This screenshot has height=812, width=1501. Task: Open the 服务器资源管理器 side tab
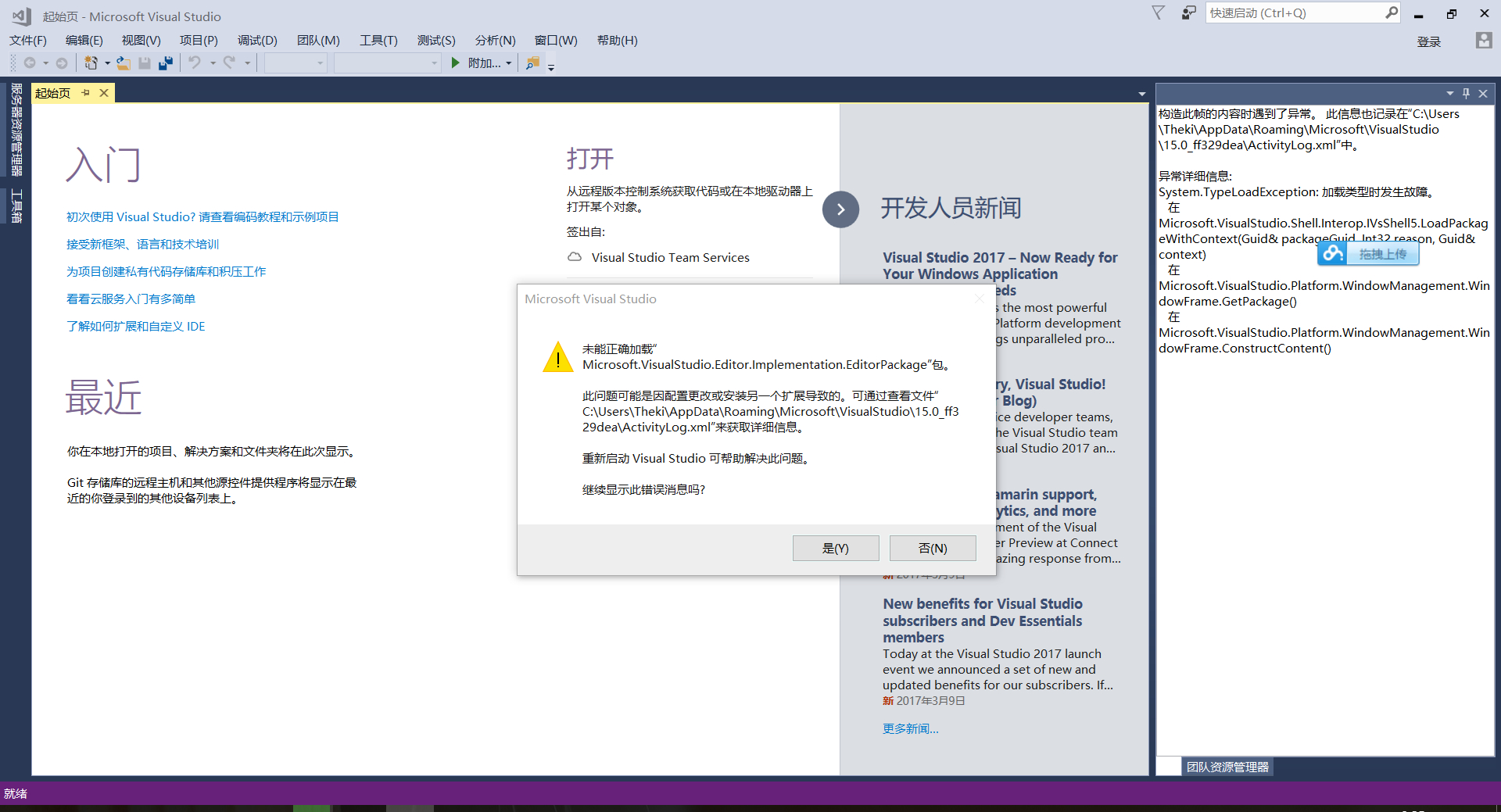click(x=16, y=130)
